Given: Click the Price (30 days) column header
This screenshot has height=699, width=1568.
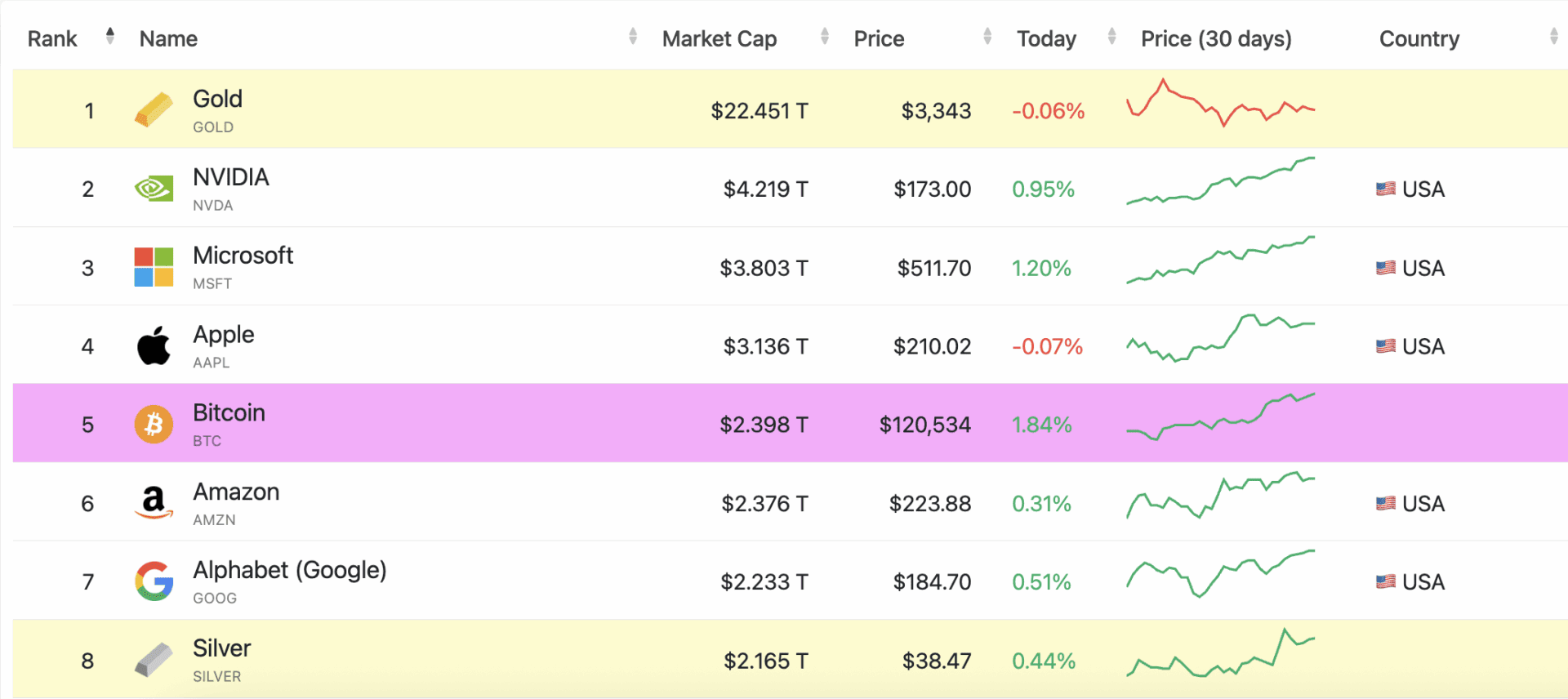Looking at the screenshot, I should [x=1215, y=38].
